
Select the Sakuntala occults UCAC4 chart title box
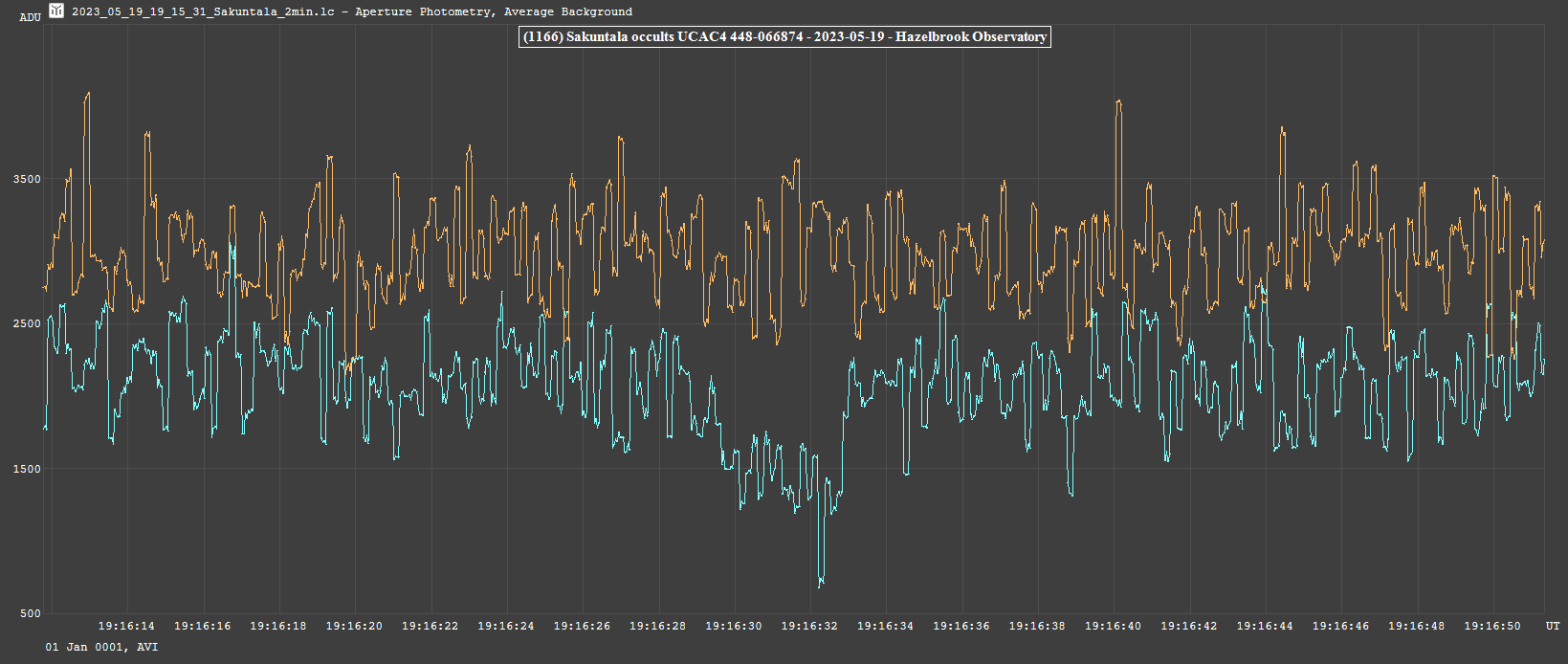pyautogui.click(x=784, y=37)
